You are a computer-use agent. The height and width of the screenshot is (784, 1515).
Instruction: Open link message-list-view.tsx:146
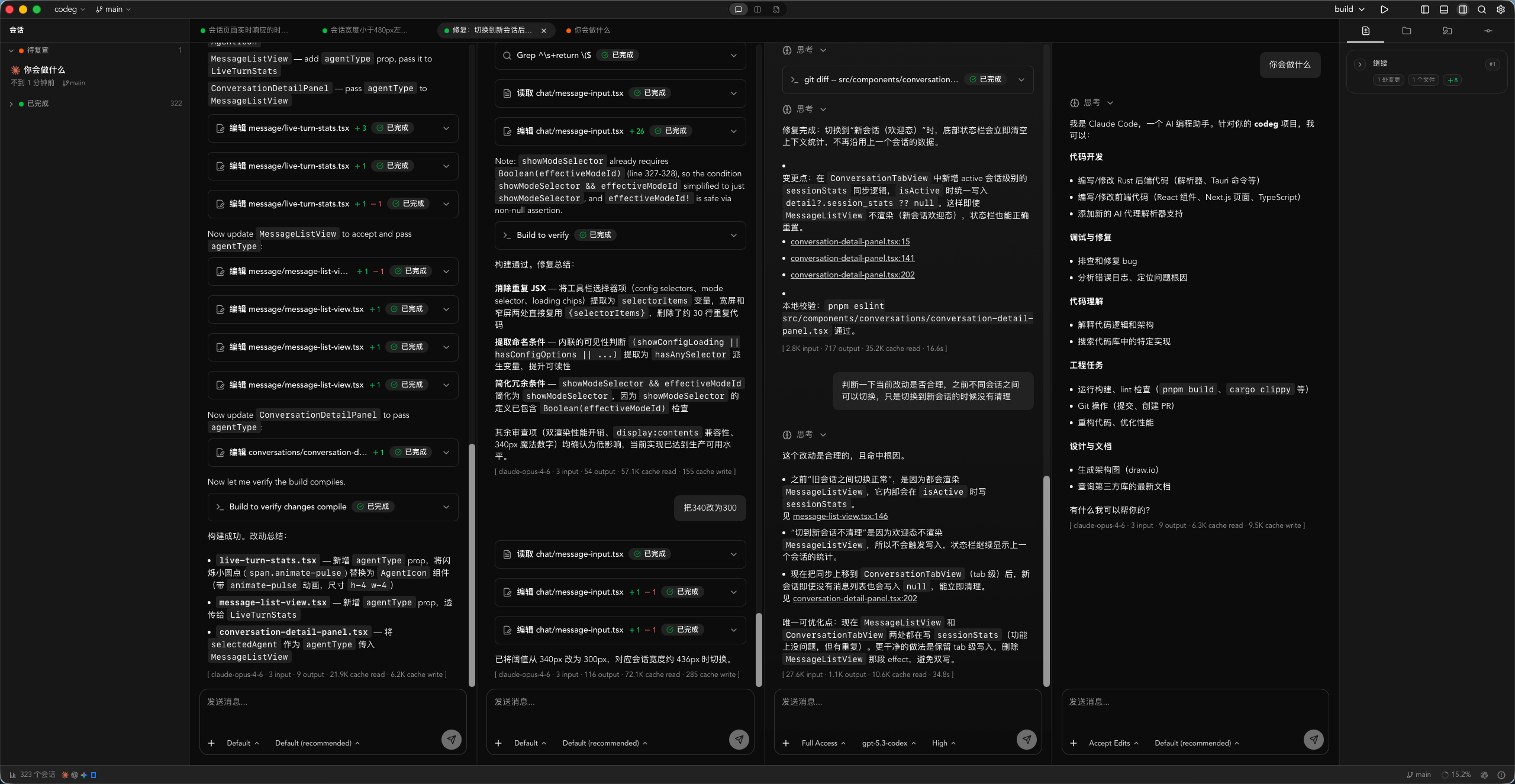840,517
